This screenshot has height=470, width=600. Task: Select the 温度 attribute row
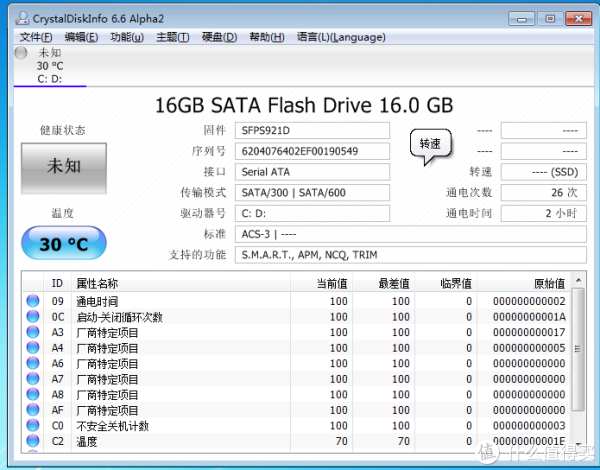coord(297,441)
